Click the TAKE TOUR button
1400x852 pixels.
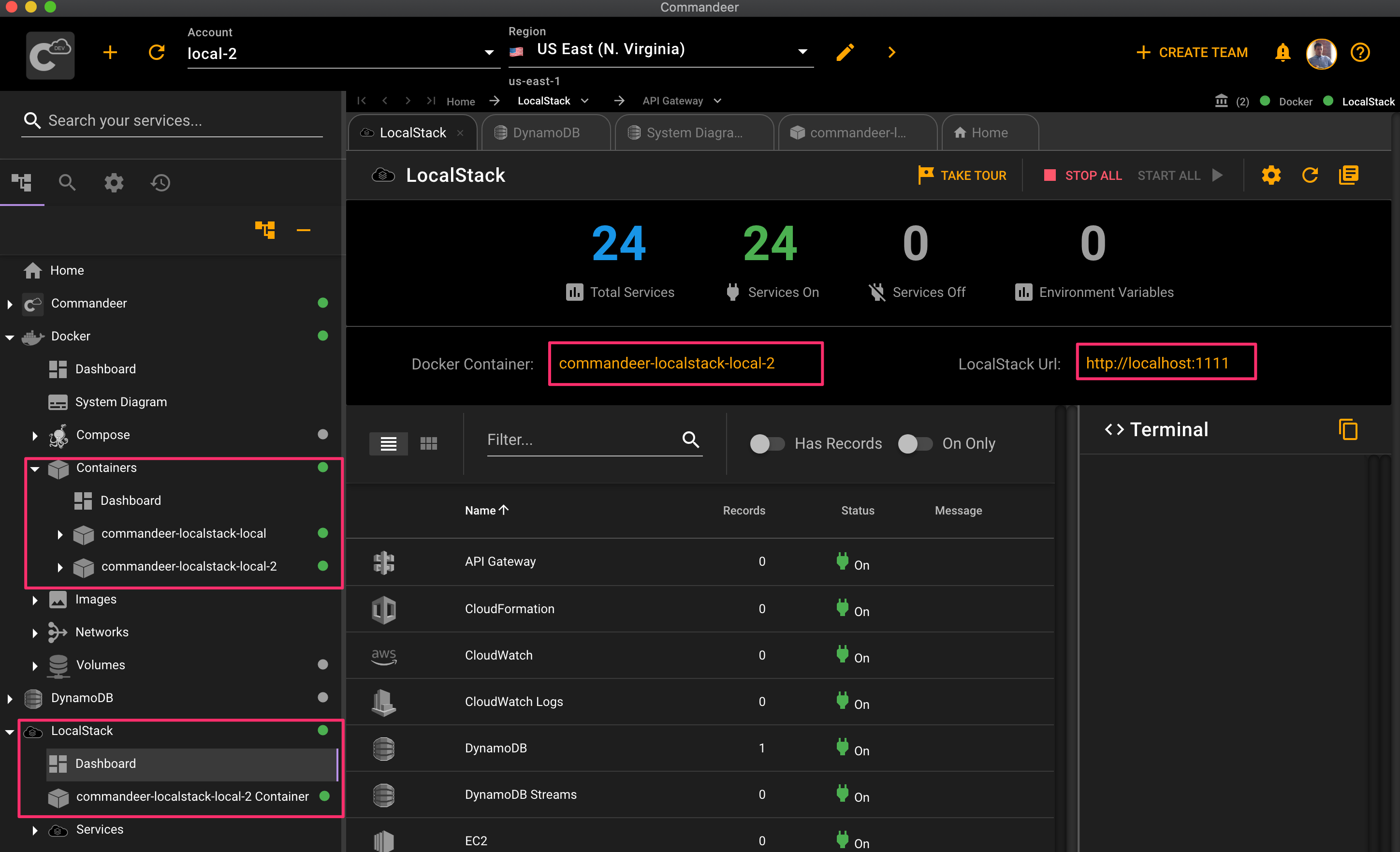click(962, 175)
